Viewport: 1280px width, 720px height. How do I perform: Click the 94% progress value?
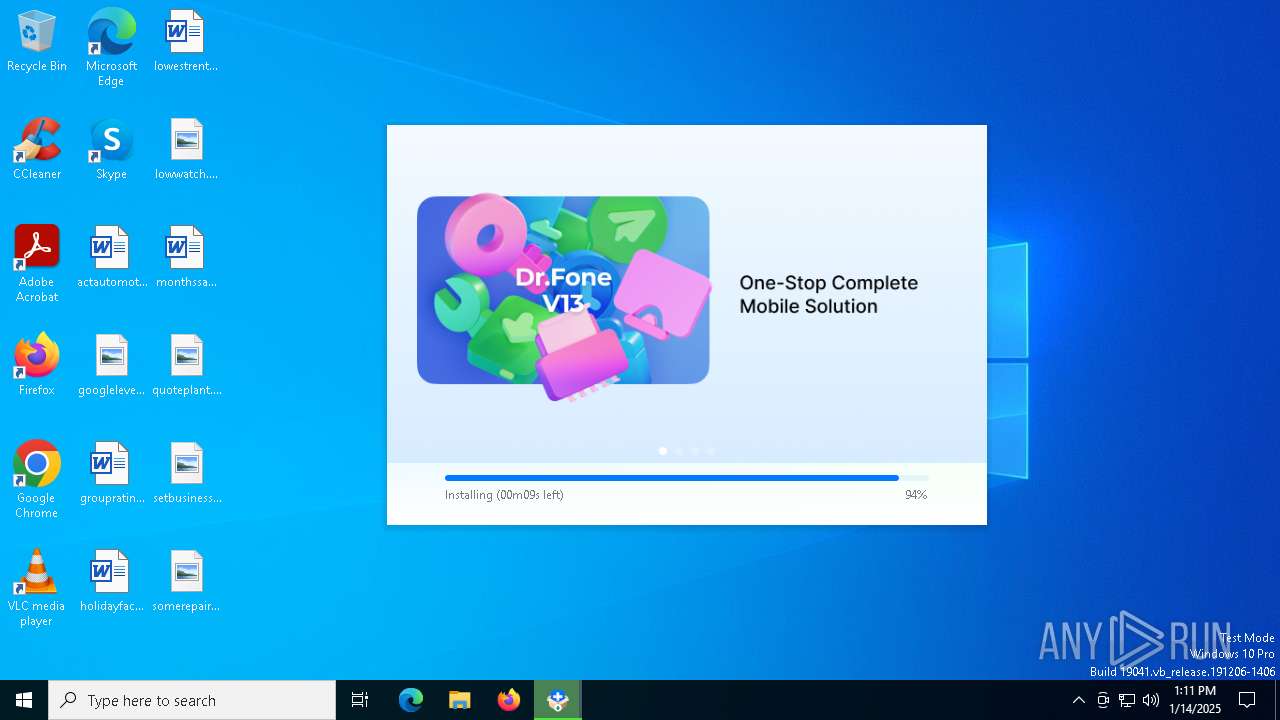[x=916, y=495]
